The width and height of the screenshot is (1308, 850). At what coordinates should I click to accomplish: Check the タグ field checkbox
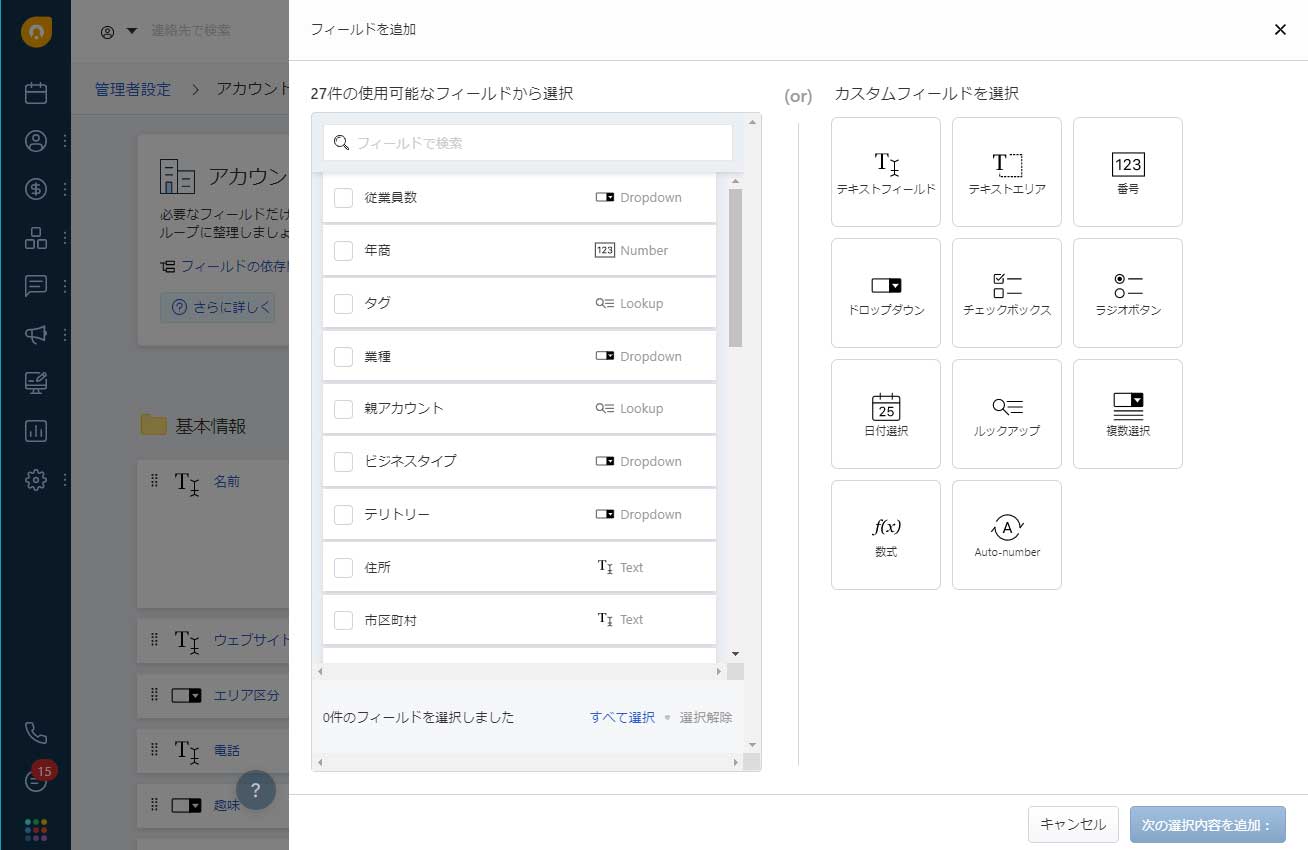coord(343,303)
